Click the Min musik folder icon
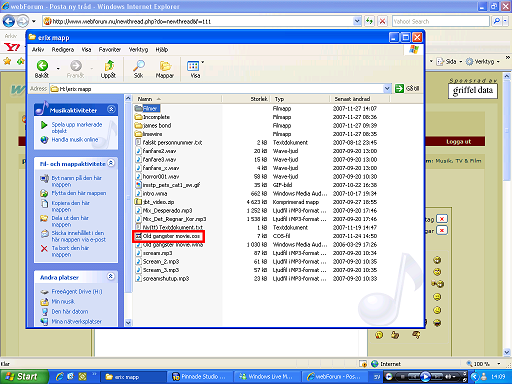The image size is (512, 384). point(44,302)
